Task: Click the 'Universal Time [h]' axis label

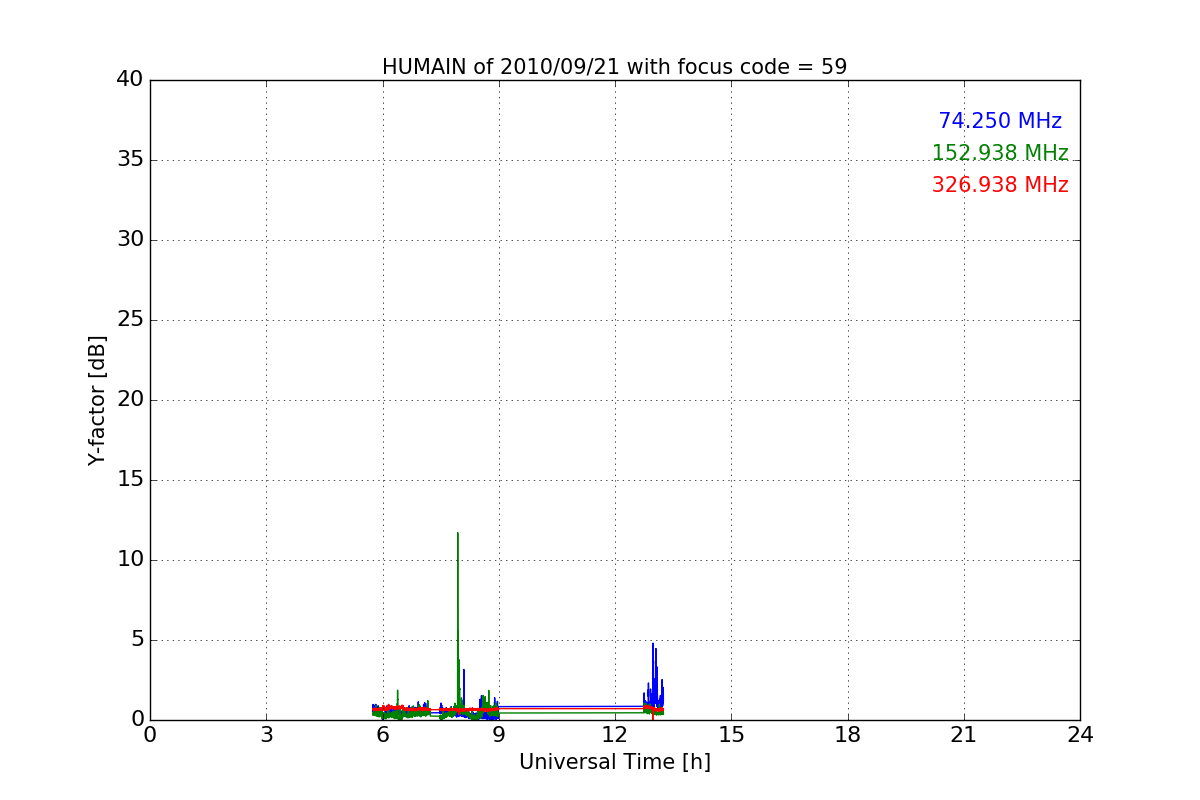Action: coord(614,762)
